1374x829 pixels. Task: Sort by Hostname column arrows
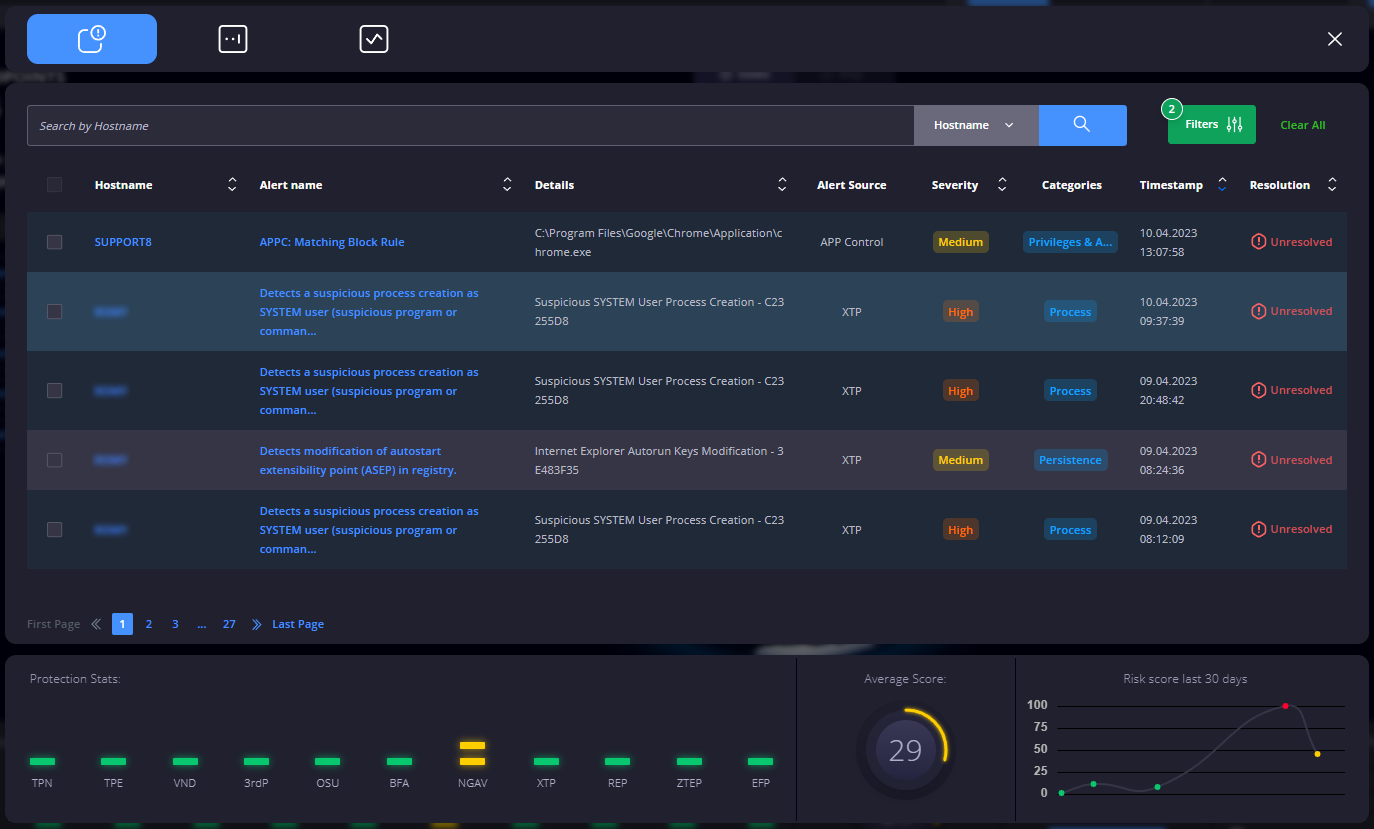(233, 185)
